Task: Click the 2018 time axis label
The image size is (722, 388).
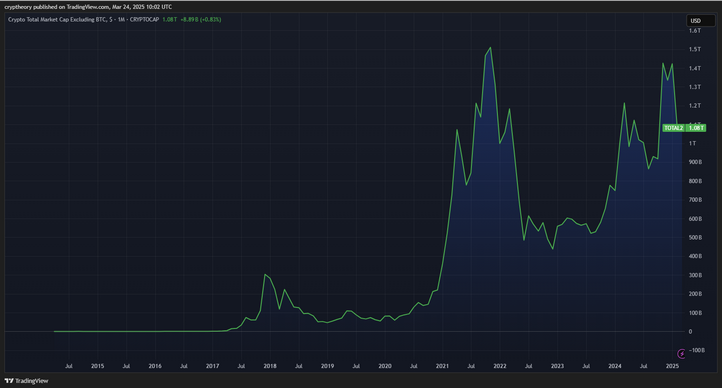Action: (270, 366)
